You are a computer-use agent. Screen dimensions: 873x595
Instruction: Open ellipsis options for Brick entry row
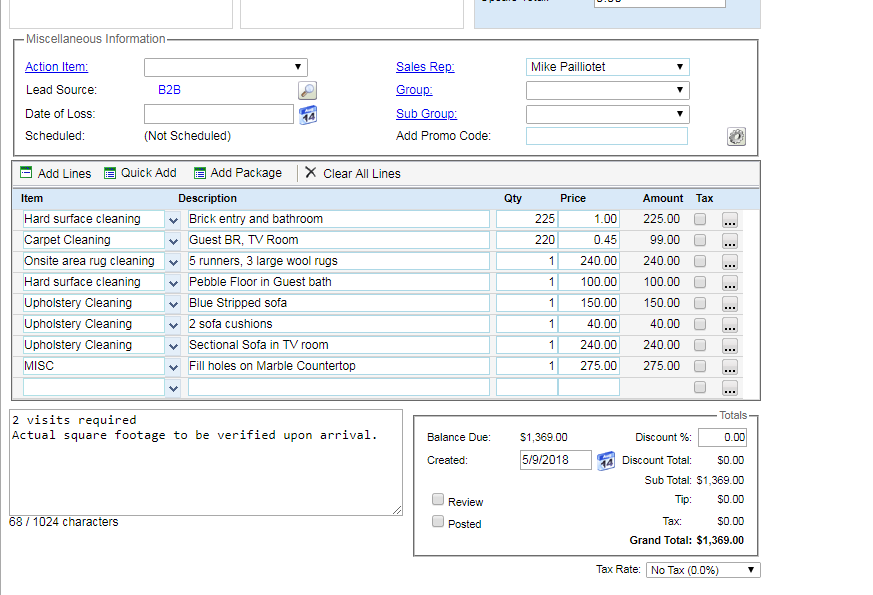[730, 220]
